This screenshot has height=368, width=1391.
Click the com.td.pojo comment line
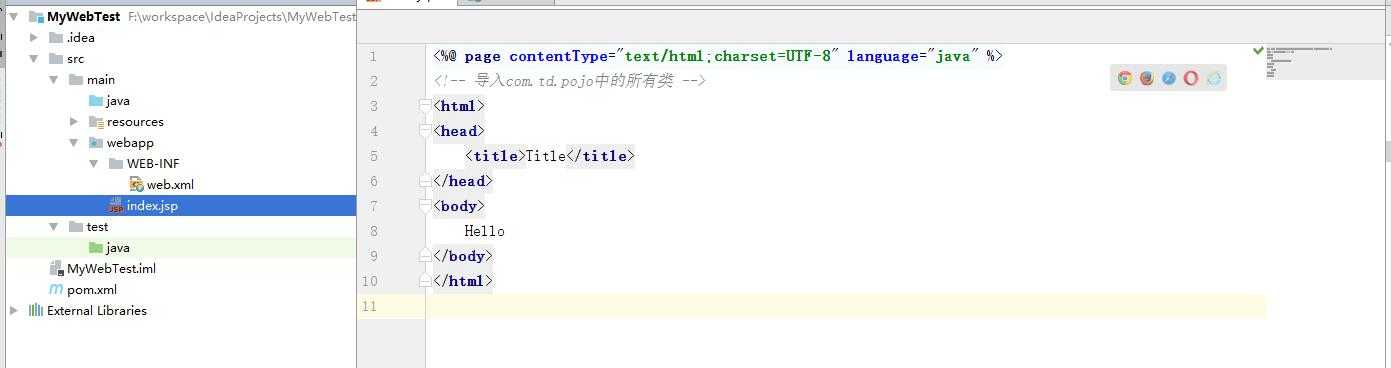pos(570,81)
